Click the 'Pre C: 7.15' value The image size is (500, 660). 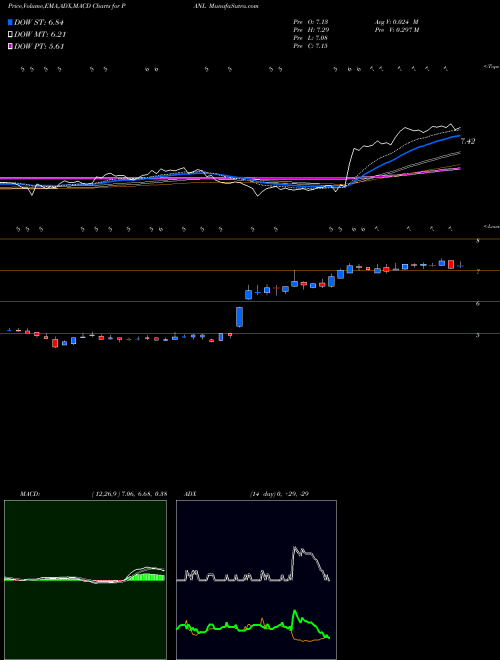pos(311,46)
